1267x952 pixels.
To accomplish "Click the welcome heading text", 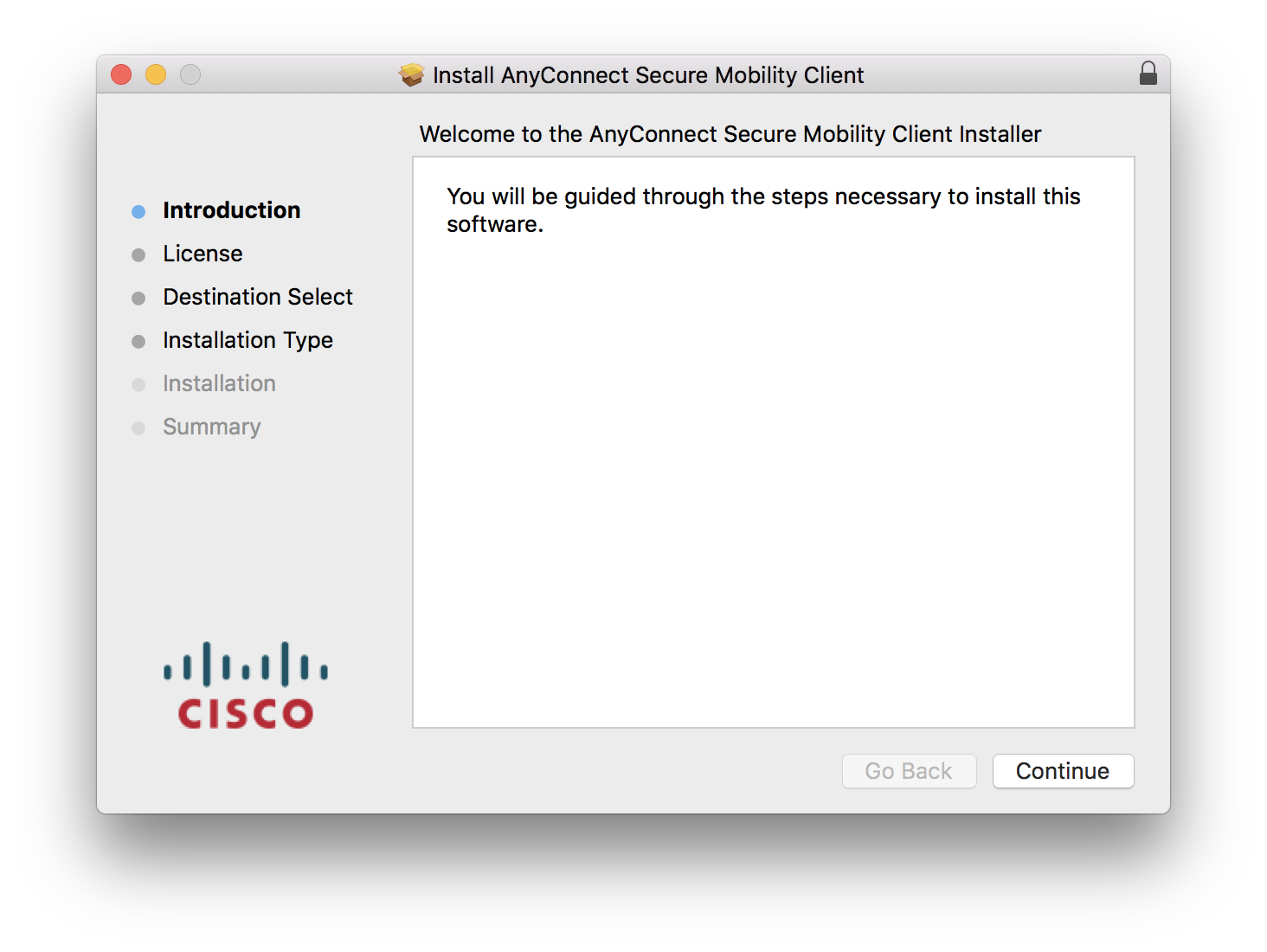I will click(x=730, y=134).
